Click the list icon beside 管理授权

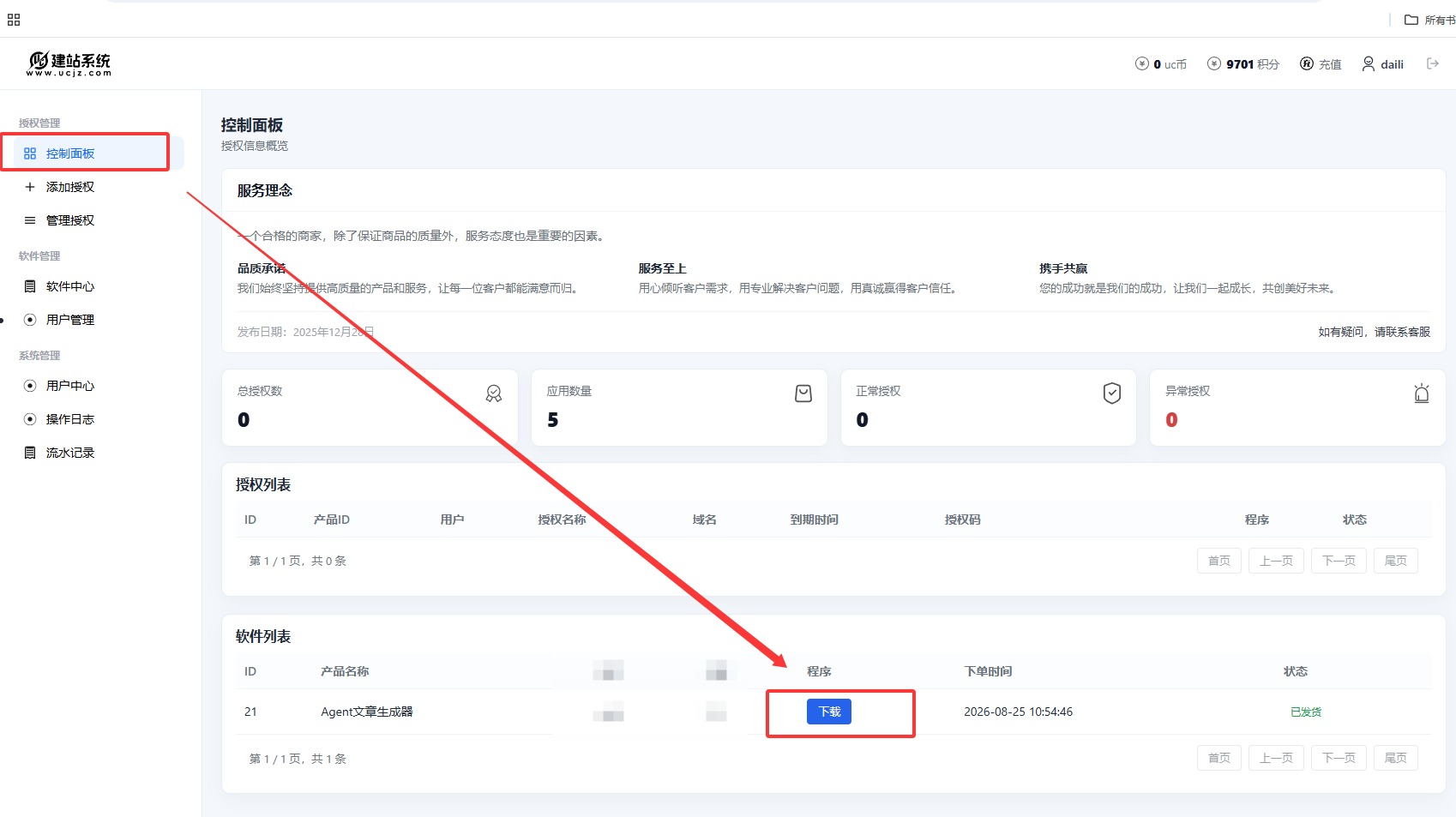30,220
